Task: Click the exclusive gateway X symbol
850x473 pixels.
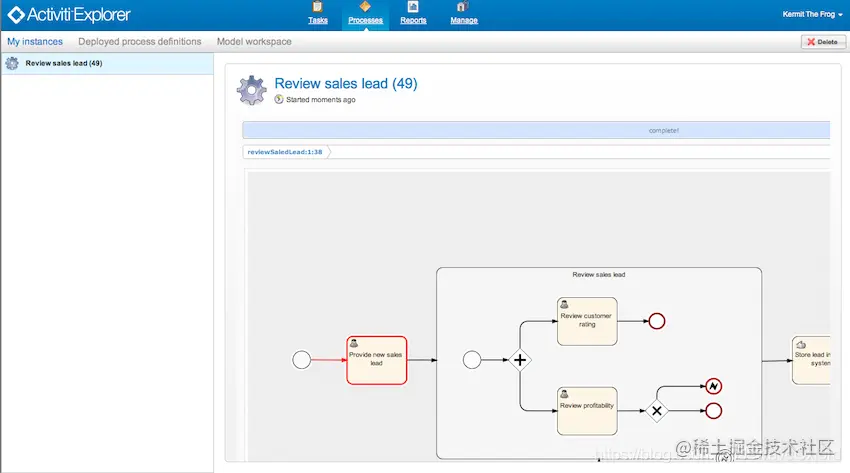Action: tap(656, 411)
